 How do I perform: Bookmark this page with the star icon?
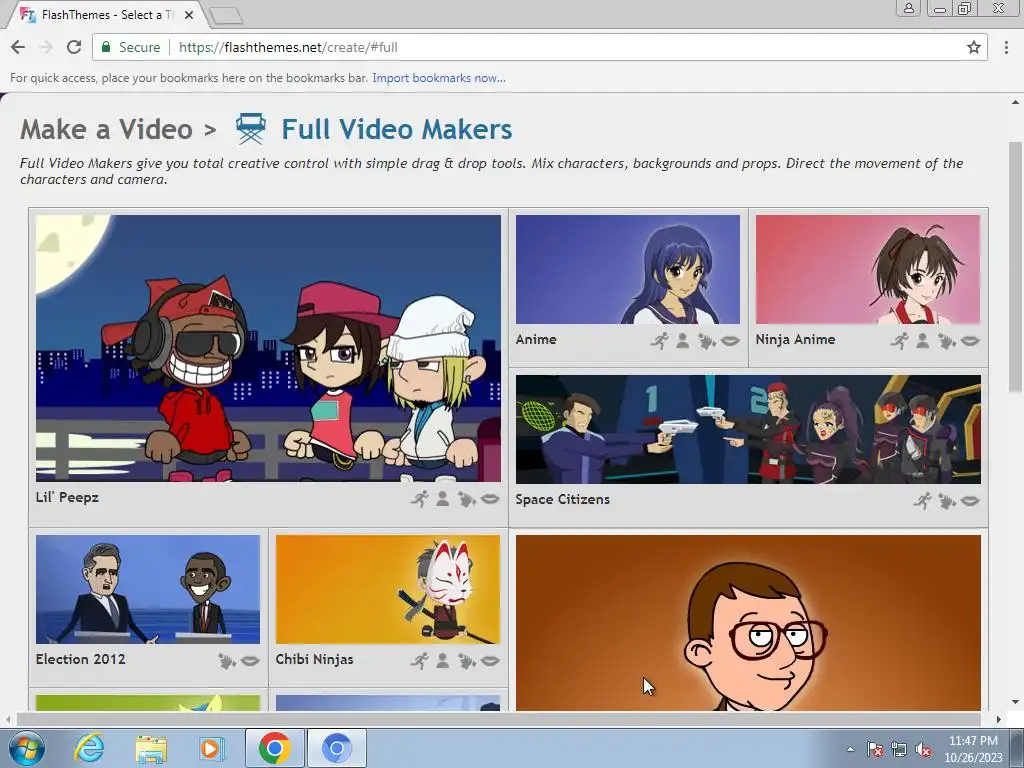pos(974,47)
